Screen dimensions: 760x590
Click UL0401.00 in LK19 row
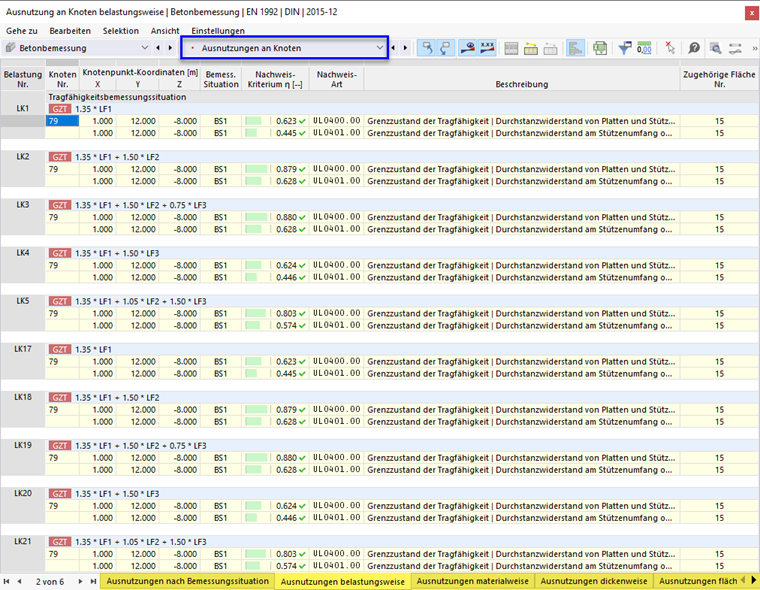coord(336,469)
